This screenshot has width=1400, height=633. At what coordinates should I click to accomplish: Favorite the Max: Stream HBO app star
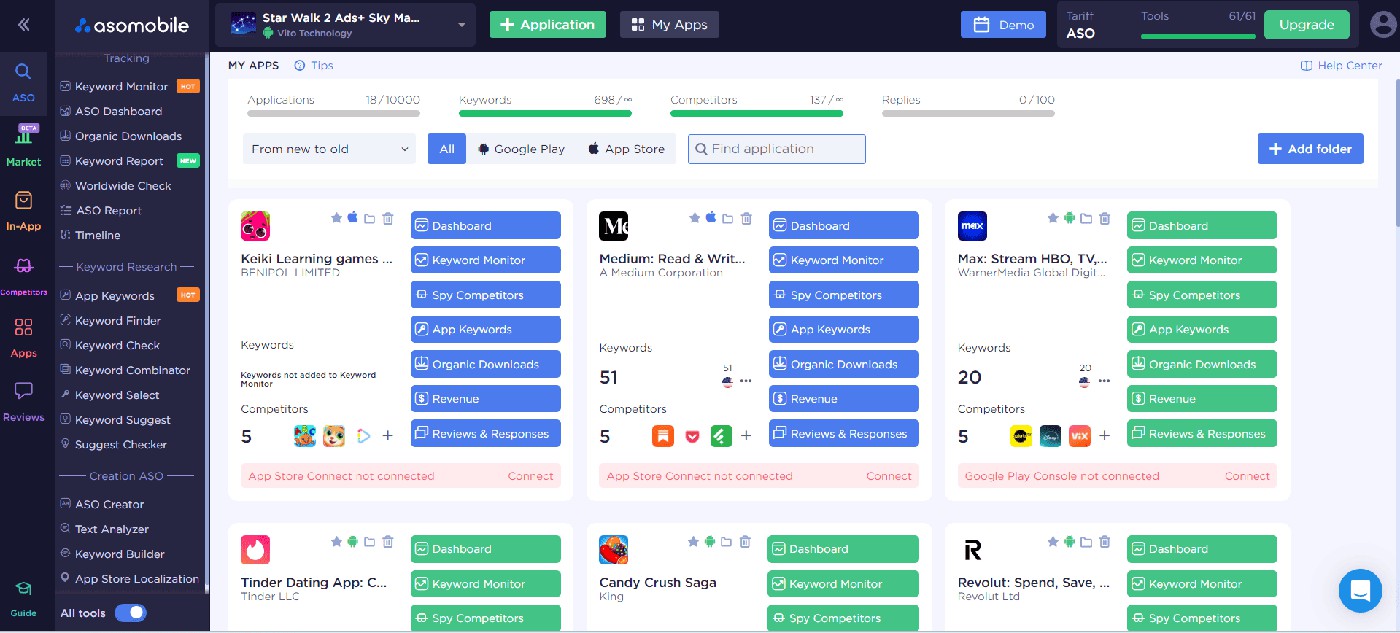tap(1053, 218)
